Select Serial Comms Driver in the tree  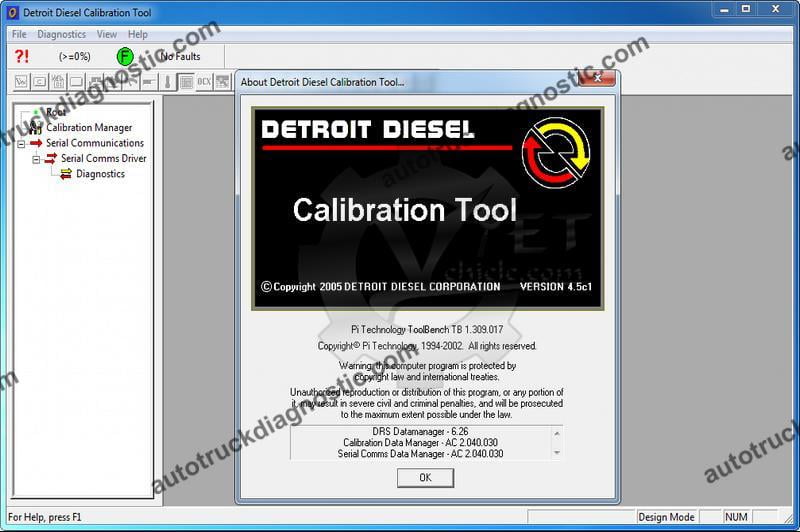tap(104, 159)
